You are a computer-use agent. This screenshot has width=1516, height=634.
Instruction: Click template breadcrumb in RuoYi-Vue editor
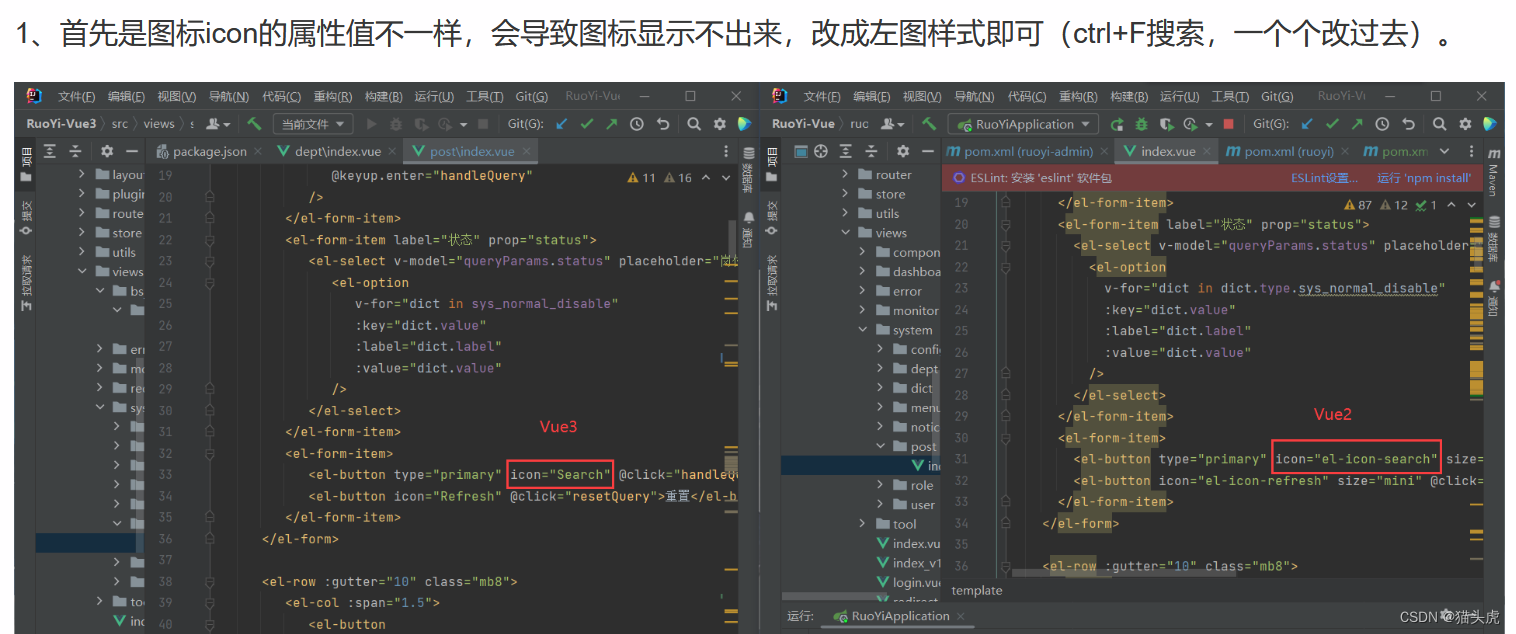coord(976,591)
